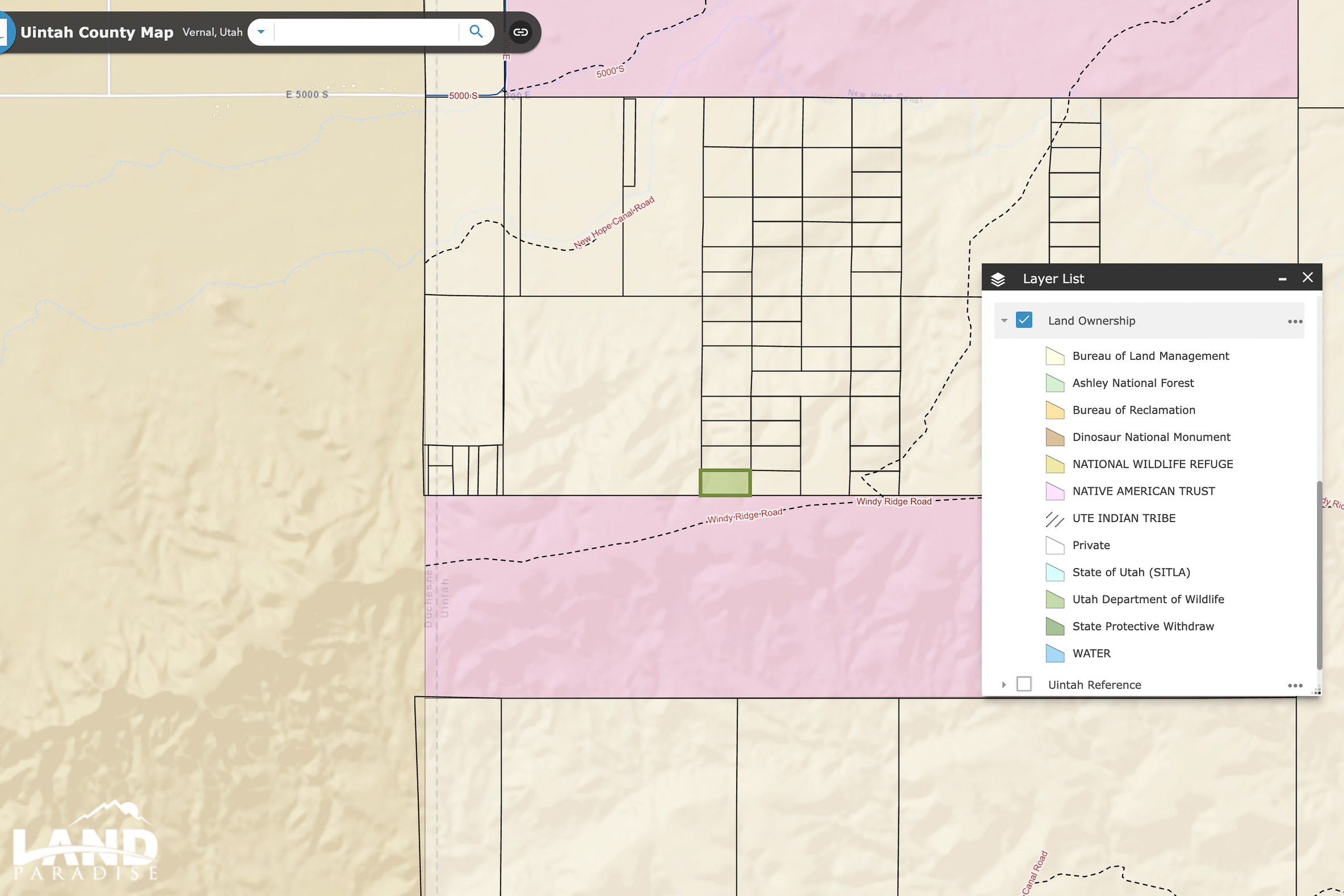The image size is (1344, 896).
Task: Click the Uintah County Map title
Action: 97,32
